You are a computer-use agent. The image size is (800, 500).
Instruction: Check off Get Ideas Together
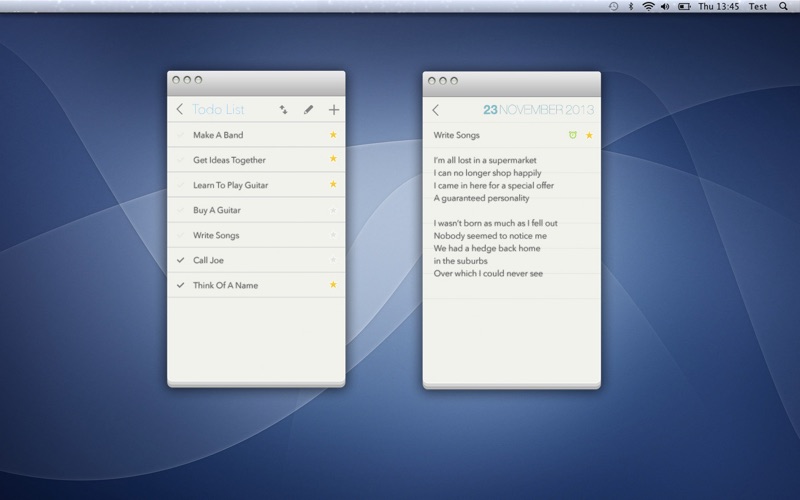(x=180, y=160)
